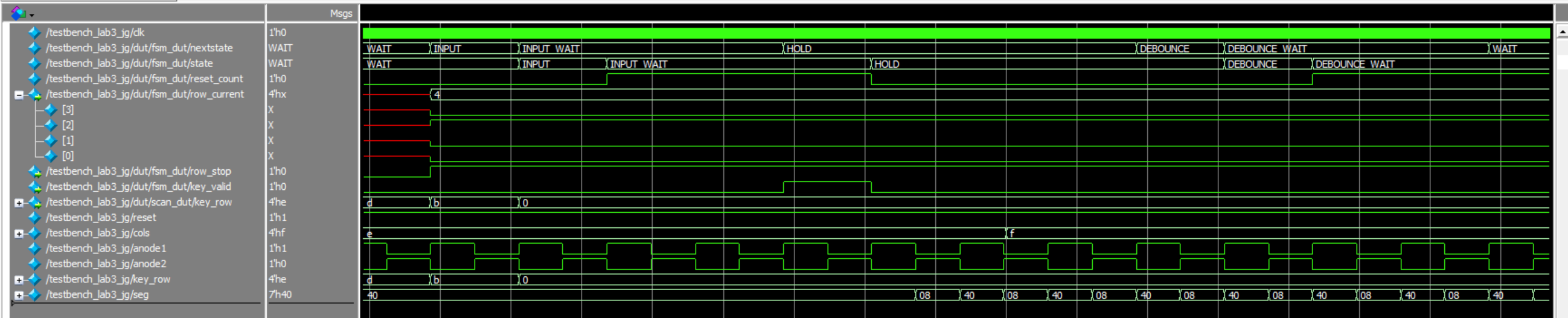Click the HOLD value on state waveform
The height and width of the screenshot is (318, 1568).
[x=886, y=64]
